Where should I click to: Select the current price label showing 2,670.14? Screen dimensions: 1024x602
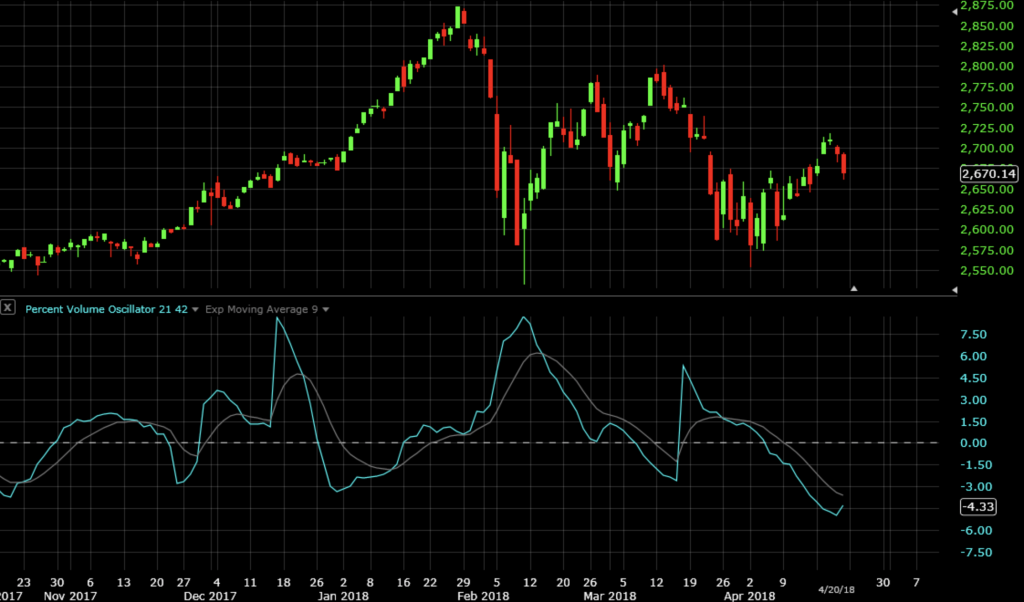(x=987, y=173)
